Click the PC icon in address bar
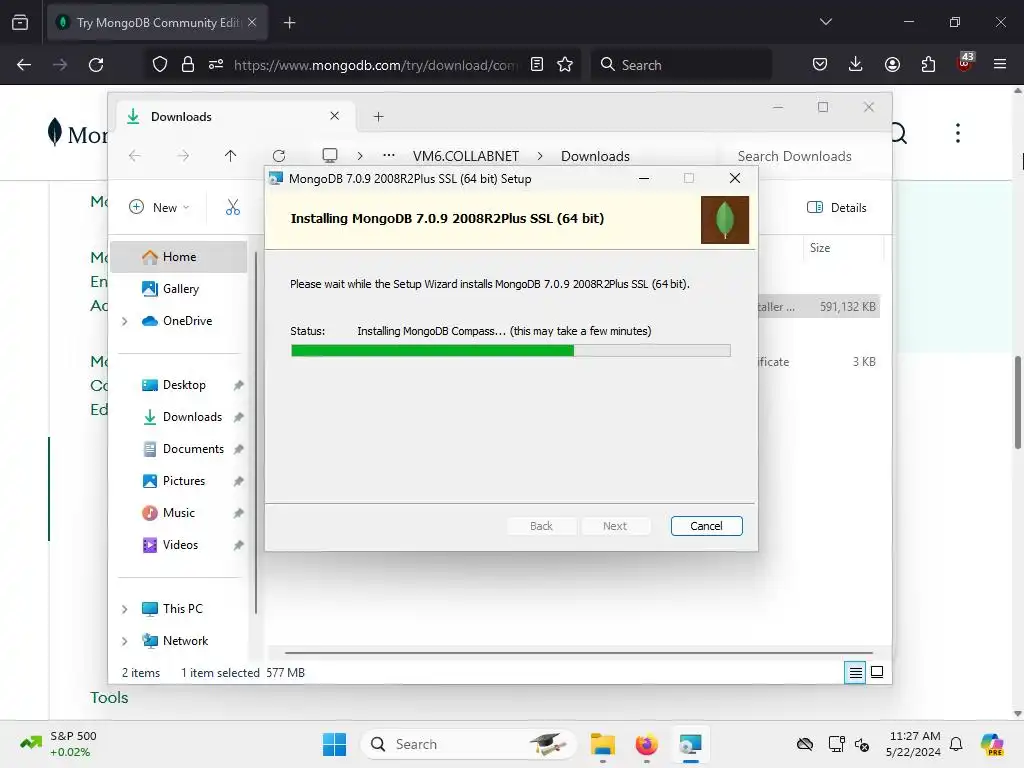 (x=330, y=155)
